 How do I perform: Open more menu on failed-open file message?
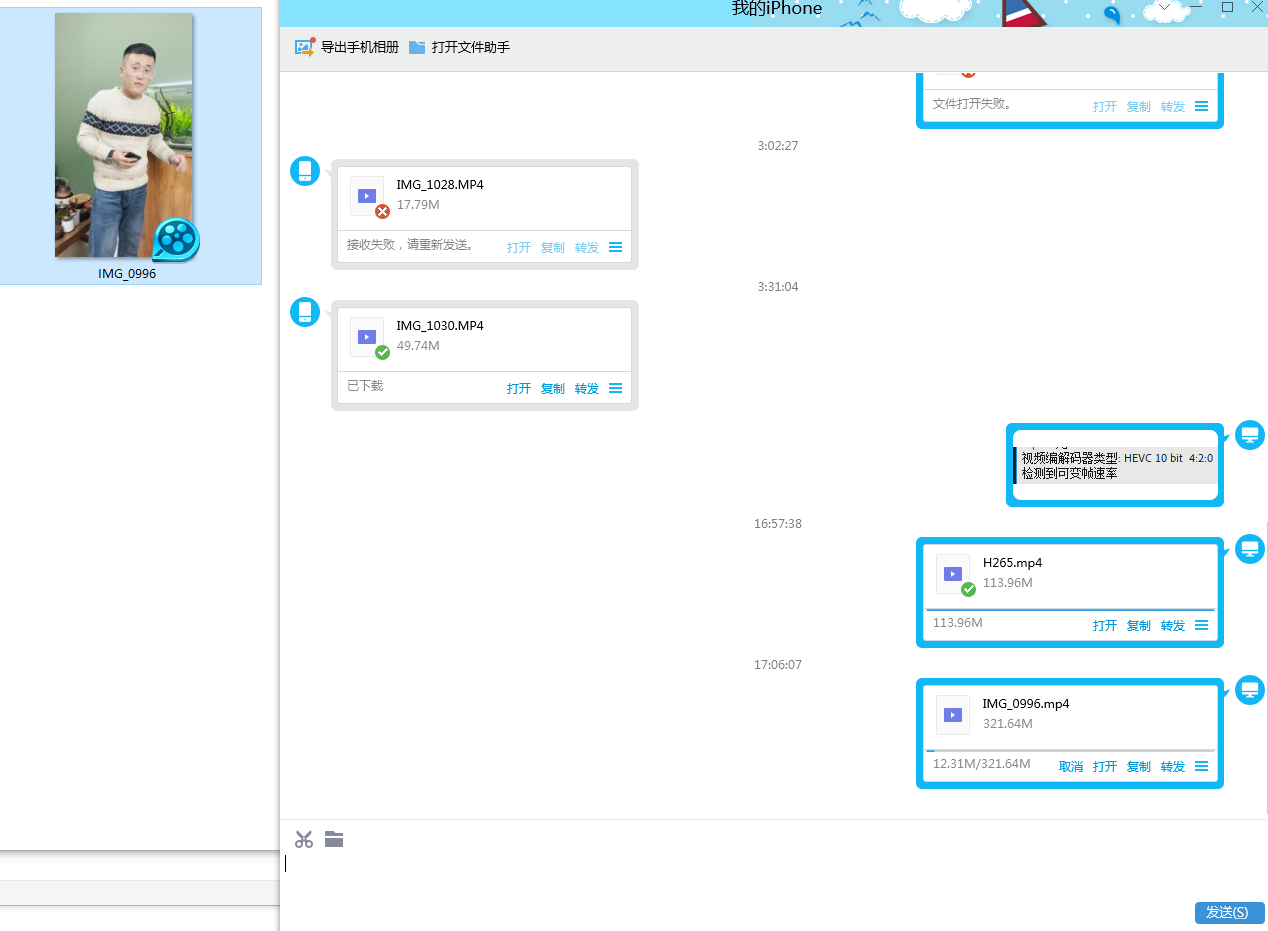click(1202, 106)
